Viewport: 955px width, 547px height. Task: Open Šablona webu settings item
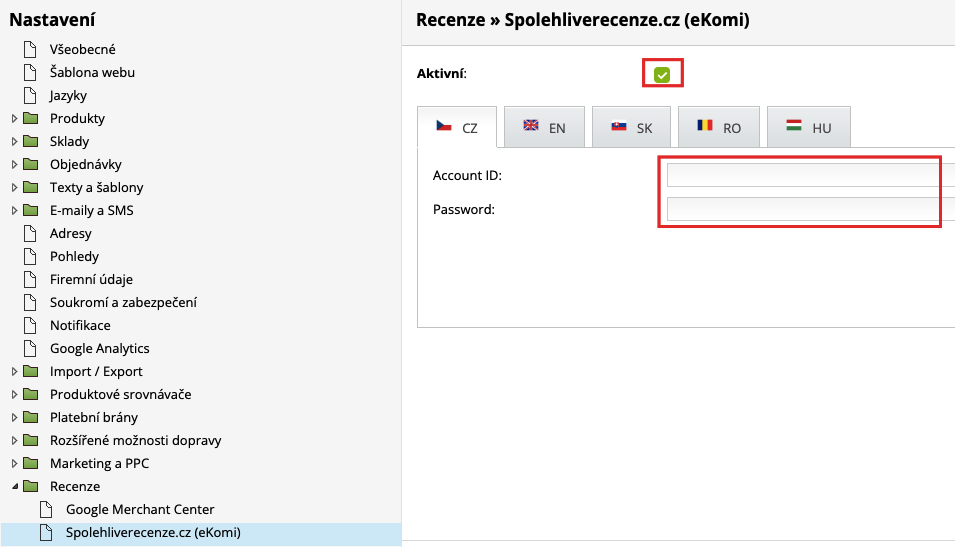tap(92, 72)
